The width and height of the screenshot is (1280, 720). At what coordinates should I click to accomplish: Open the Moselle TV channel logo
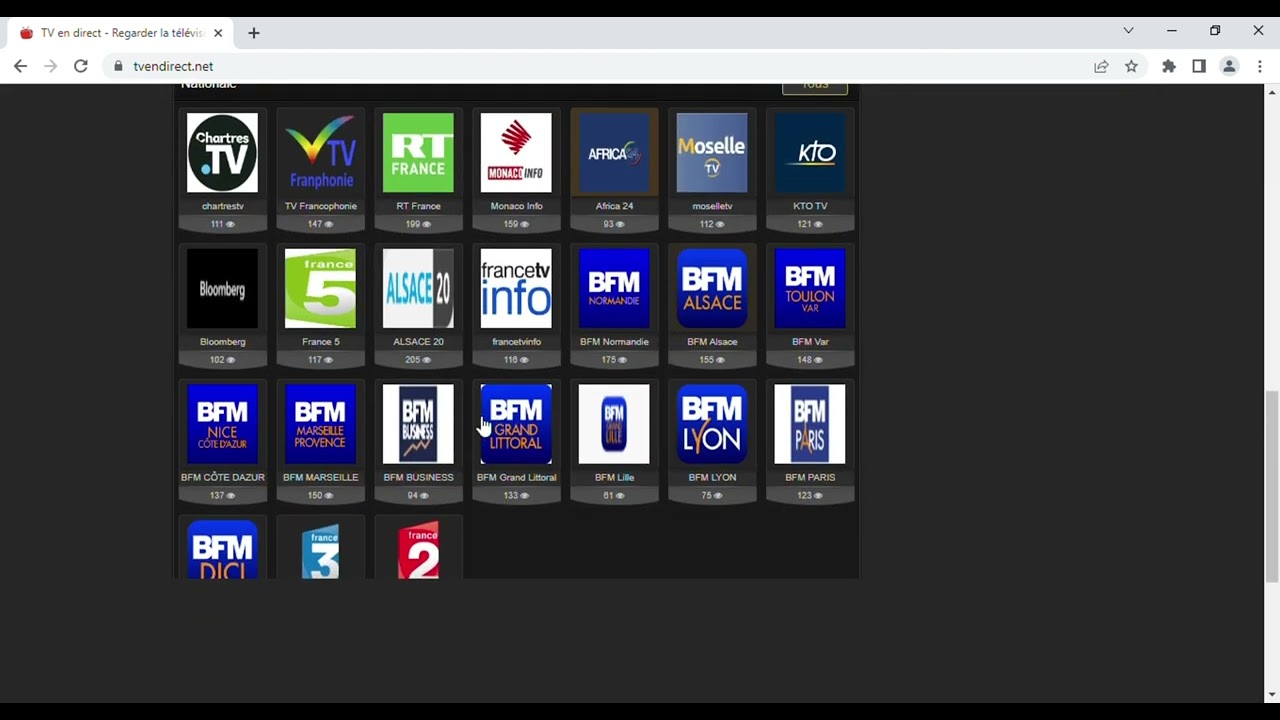712,152
